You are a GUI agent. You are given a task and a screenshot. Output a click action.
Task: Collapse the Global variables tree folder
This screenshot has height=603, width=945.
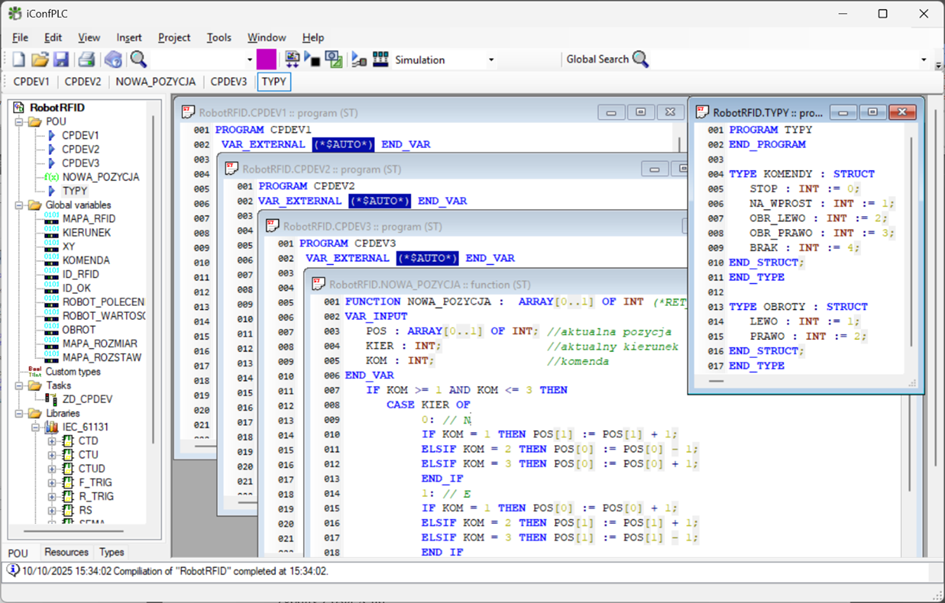tap(20, 205)
